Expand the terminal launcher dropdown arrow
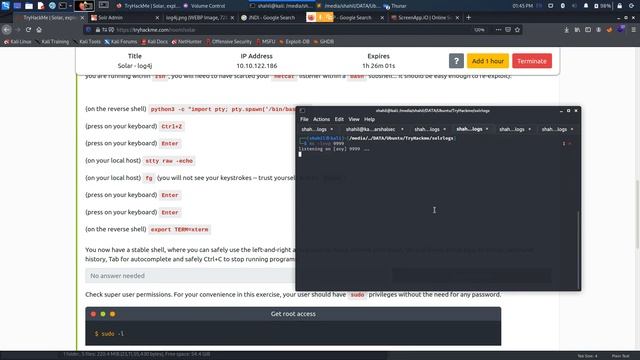This screenshot has height=360, width=640. pyautogui.click(x=70, y=6)
